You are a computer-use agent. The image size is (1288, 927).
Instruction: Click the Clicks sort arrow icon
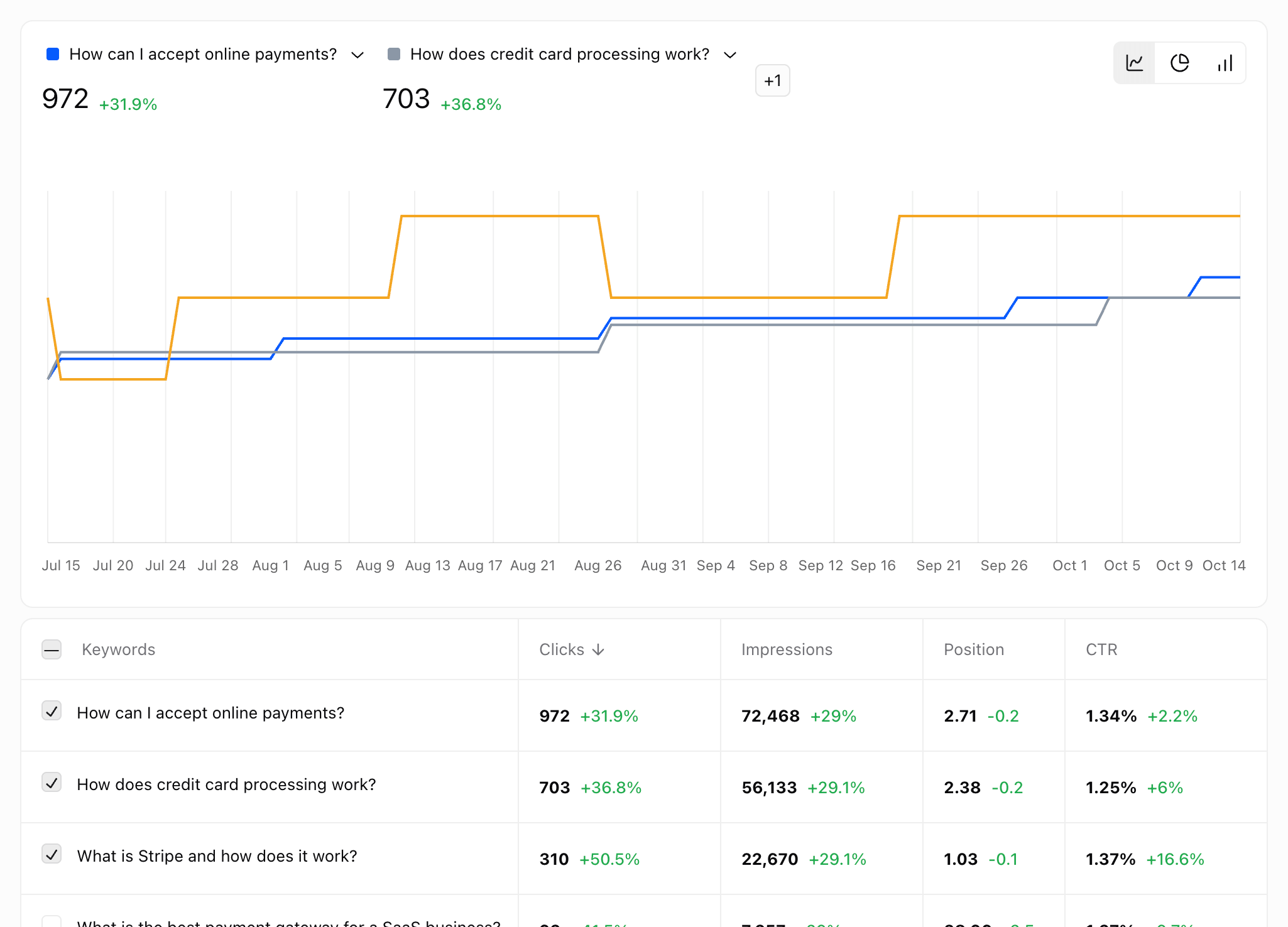click(x=598, y=649)
